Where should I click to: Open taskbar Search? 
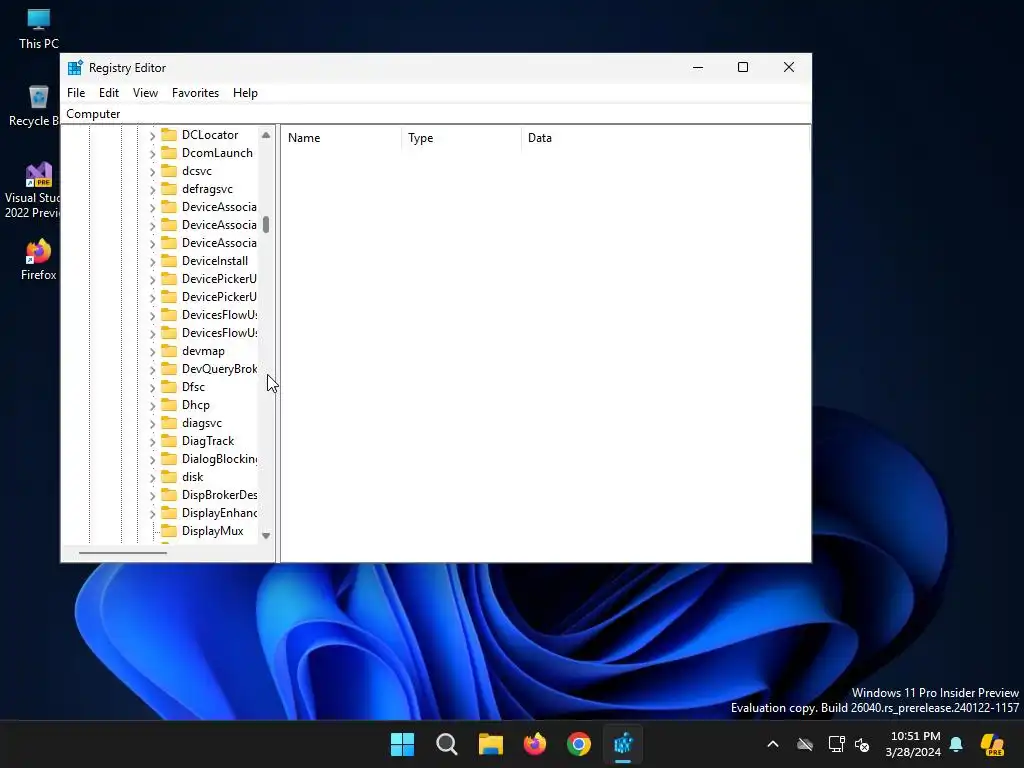tap(447, 744)
